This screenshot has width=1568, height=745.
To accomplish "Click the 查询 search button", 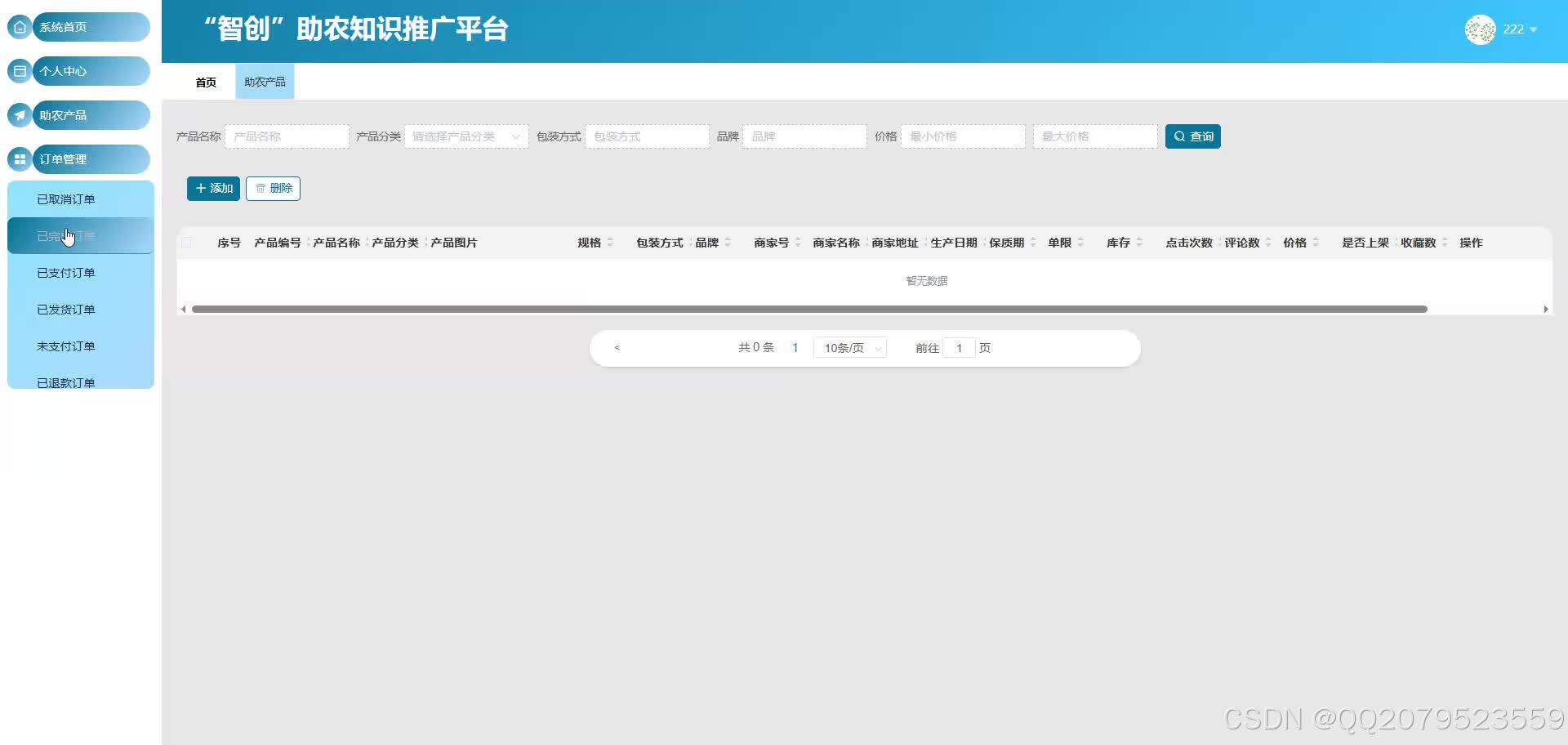I will (1193, 136).
